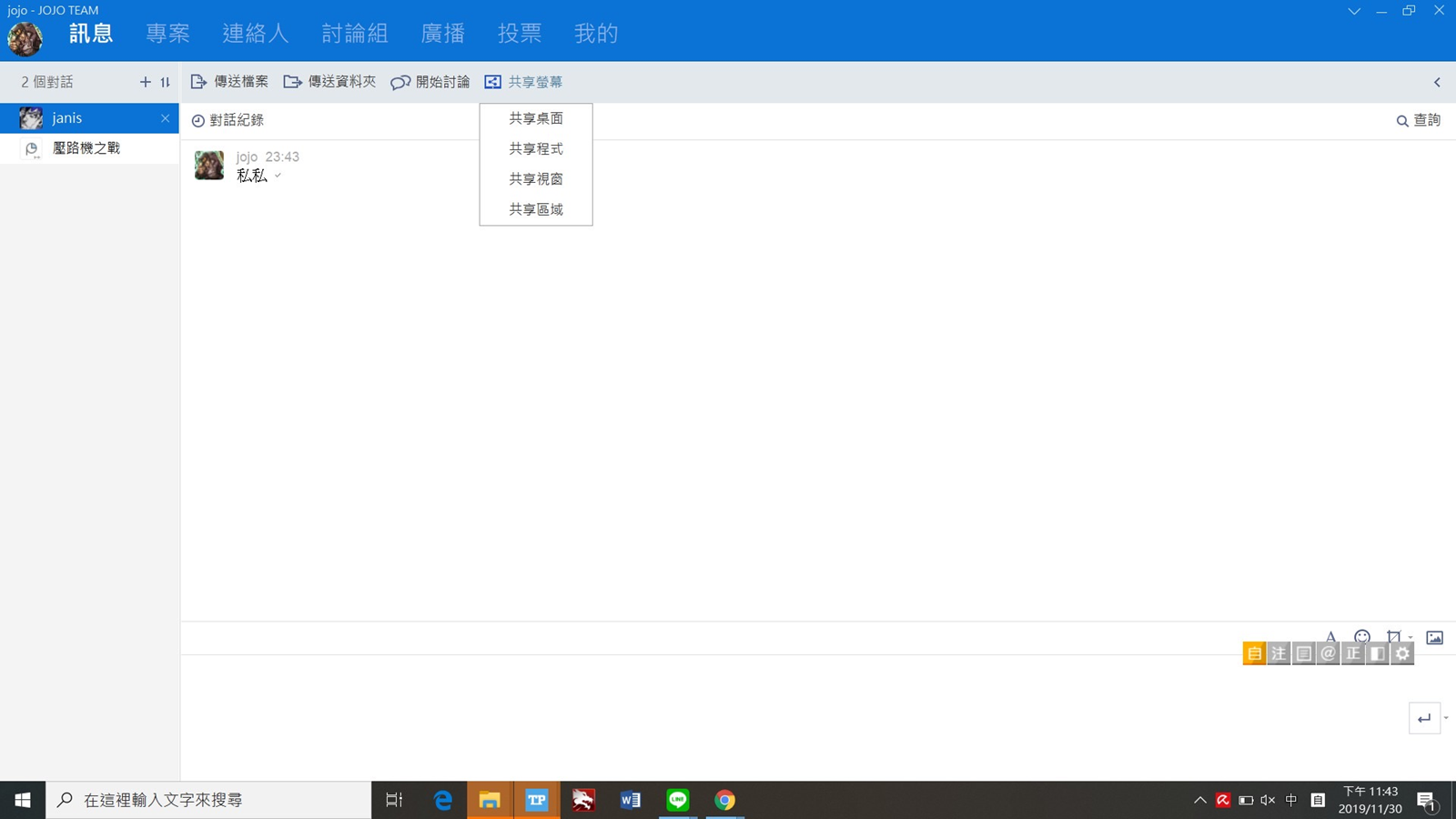Viewport: 1456px width, 819px height.
Task: Click the Windows taskbar search box
Action: pos(209,800)
